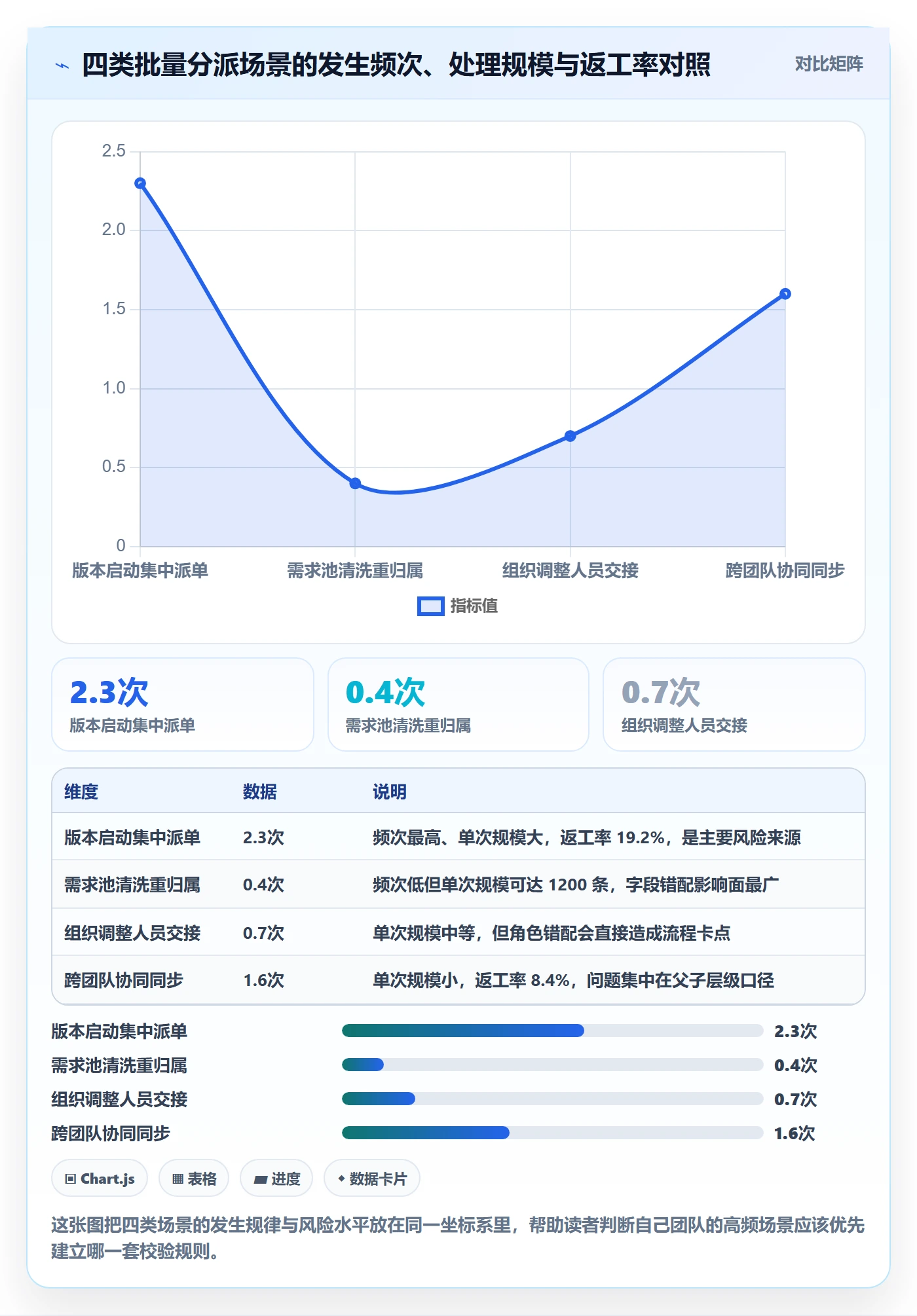917x1316 pixels.
Task: Open the 0.4次 data card
Action: pyautogui.click(x=458, y=704)
